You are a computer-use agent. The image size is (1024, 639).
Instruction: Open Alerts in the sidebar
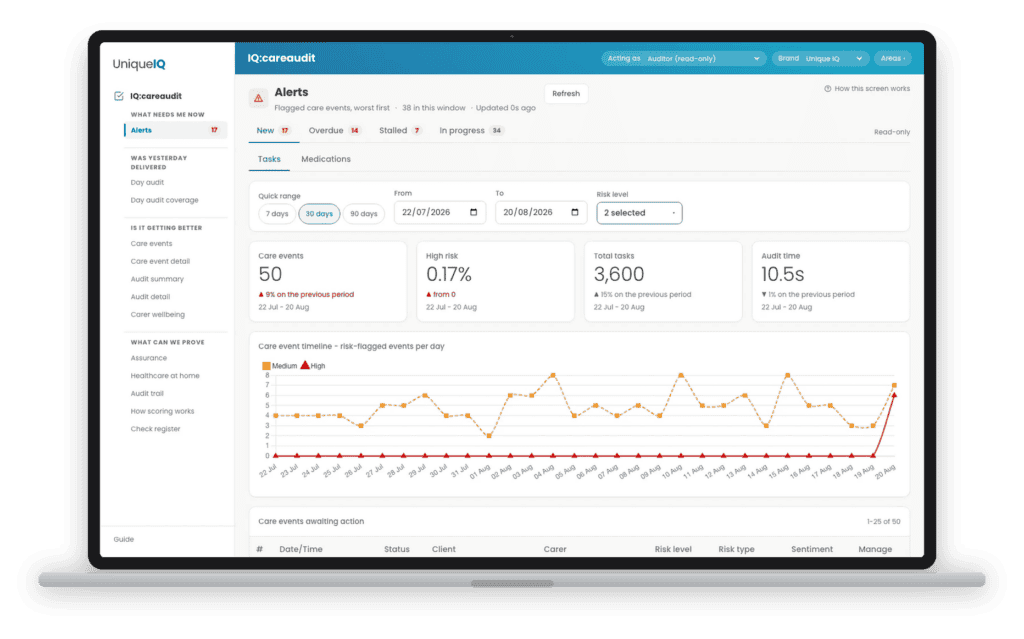(175, 130)
